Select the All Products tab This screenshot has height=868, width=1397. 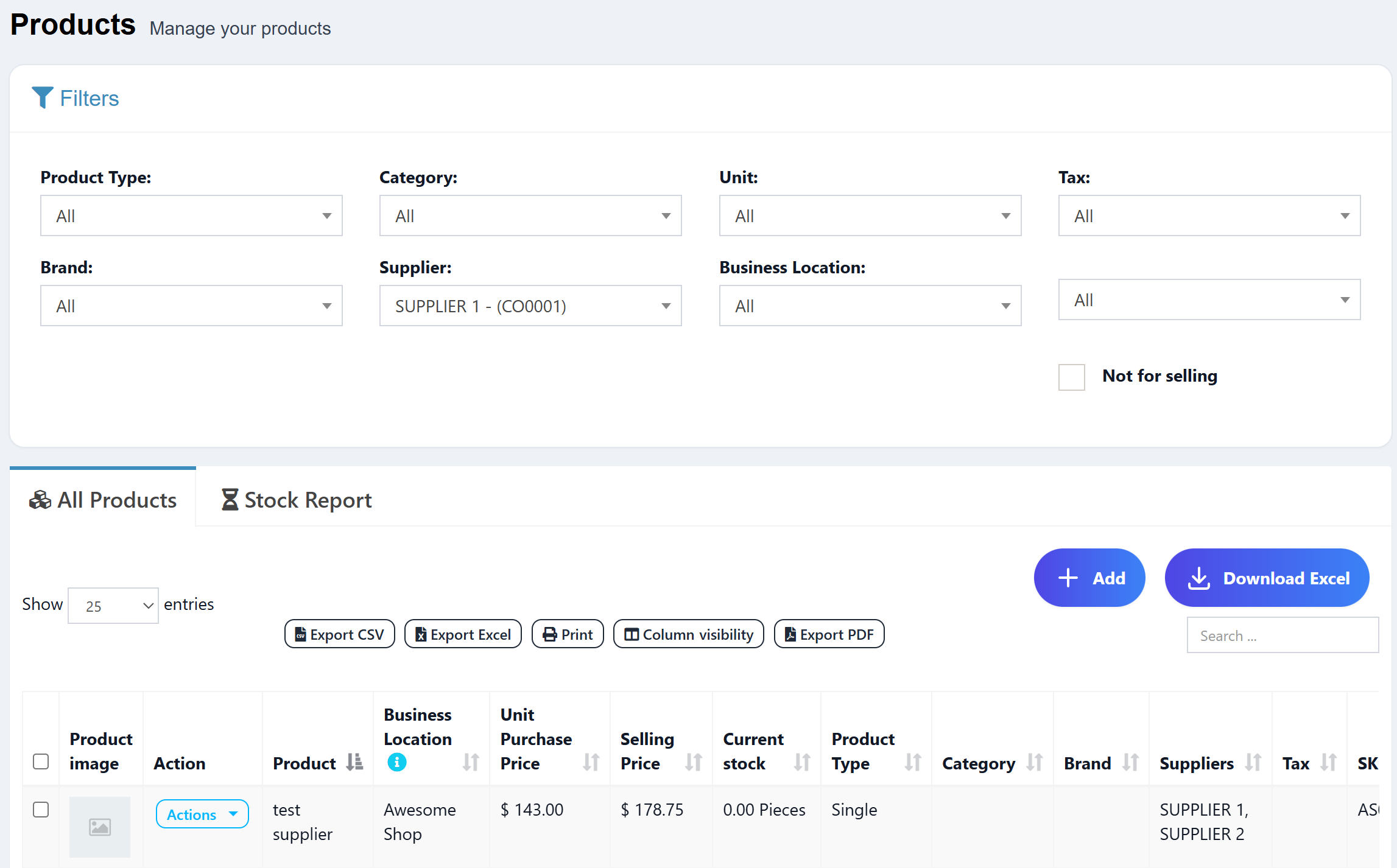(102, 500)
